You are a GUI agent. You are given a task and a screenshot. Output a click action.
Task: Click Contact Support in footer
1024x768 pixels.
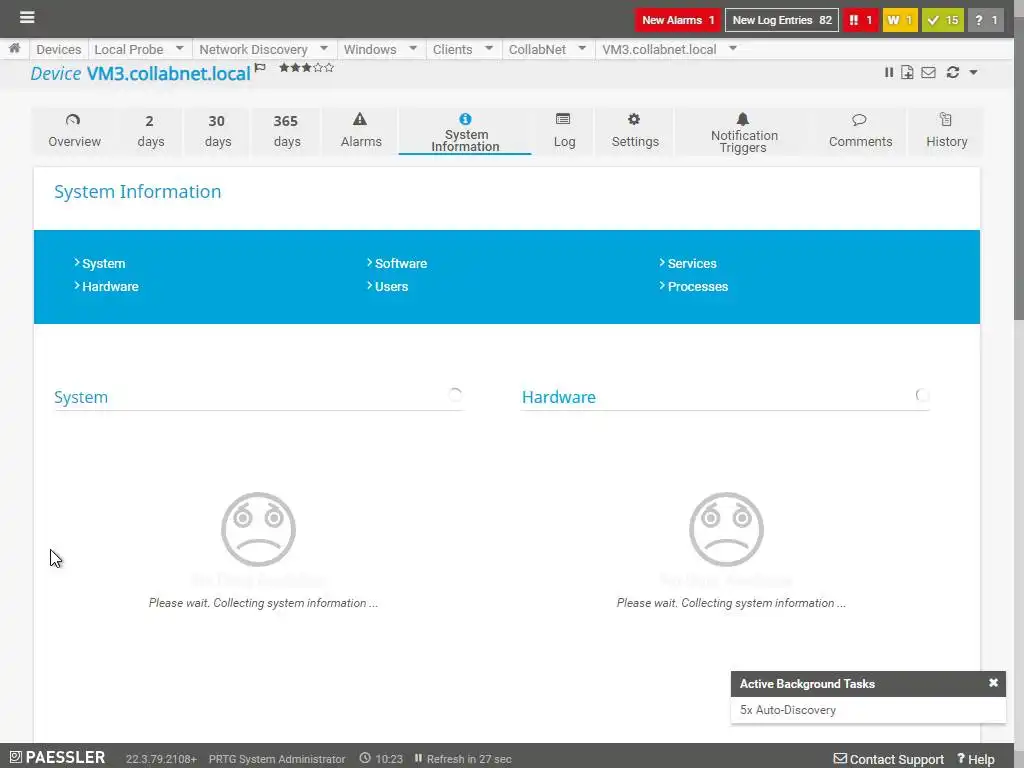[x=889, y=759]
